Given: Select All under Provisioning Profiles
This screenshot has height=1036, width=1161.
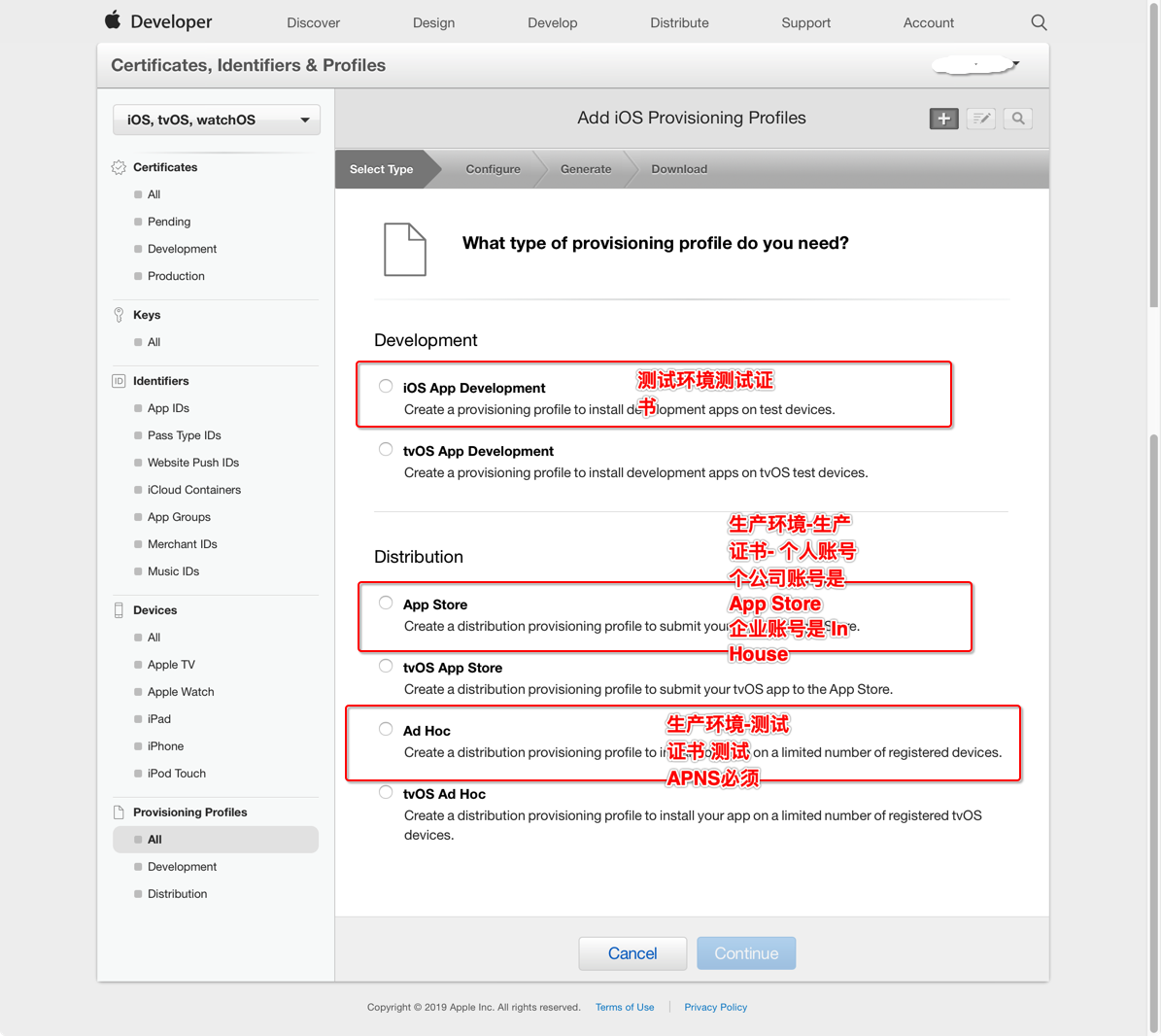Looking at the screenshot, I should coord(216,840).
